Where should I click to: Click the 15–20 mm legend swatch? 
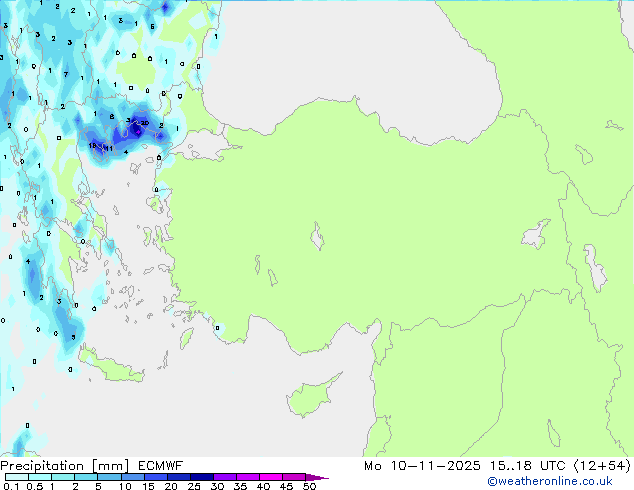click(155, 477)
